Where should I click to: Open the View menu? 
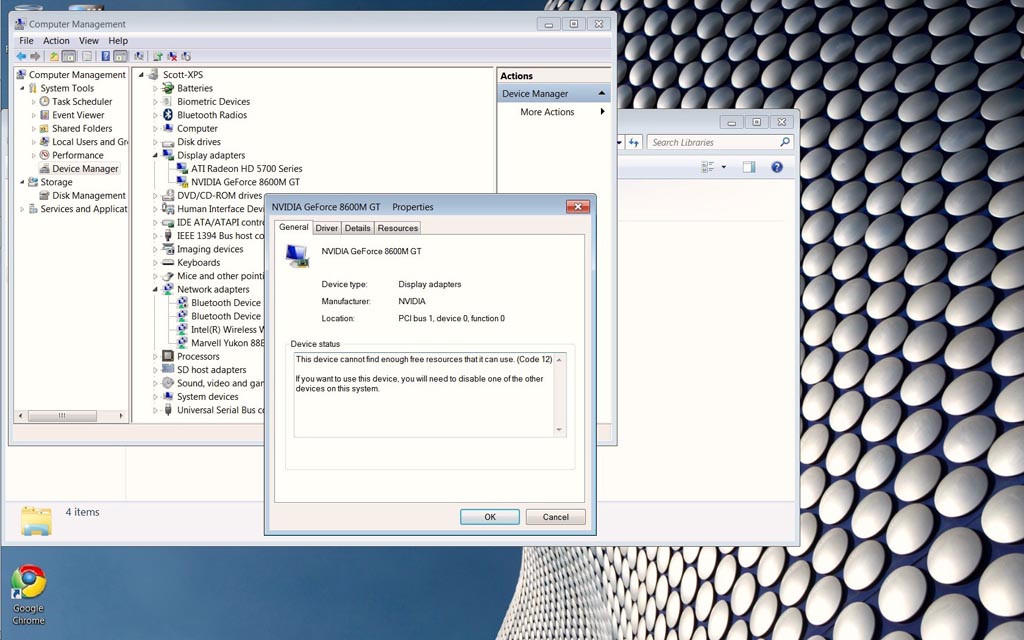(89, 40)
